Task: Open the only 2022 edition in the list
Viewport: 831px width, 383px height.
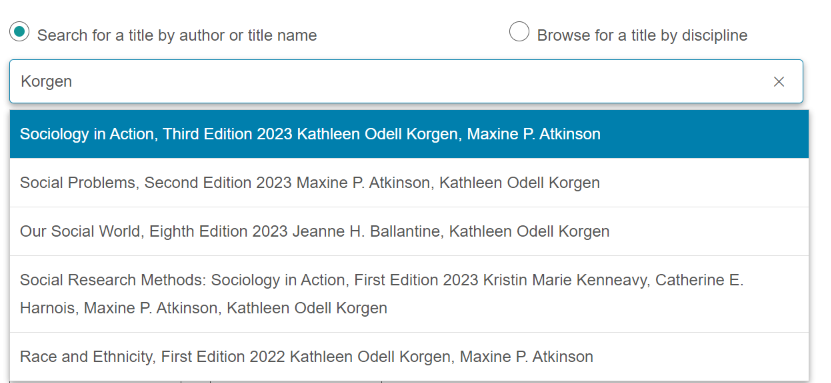Action: [x=409, y=357]
